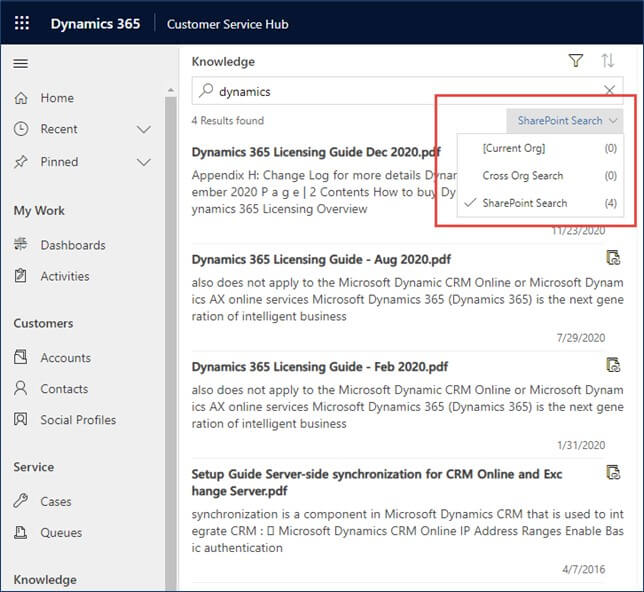
Task: Click the My Work section header
Action: pyautogui.click(x=39, y=210)
